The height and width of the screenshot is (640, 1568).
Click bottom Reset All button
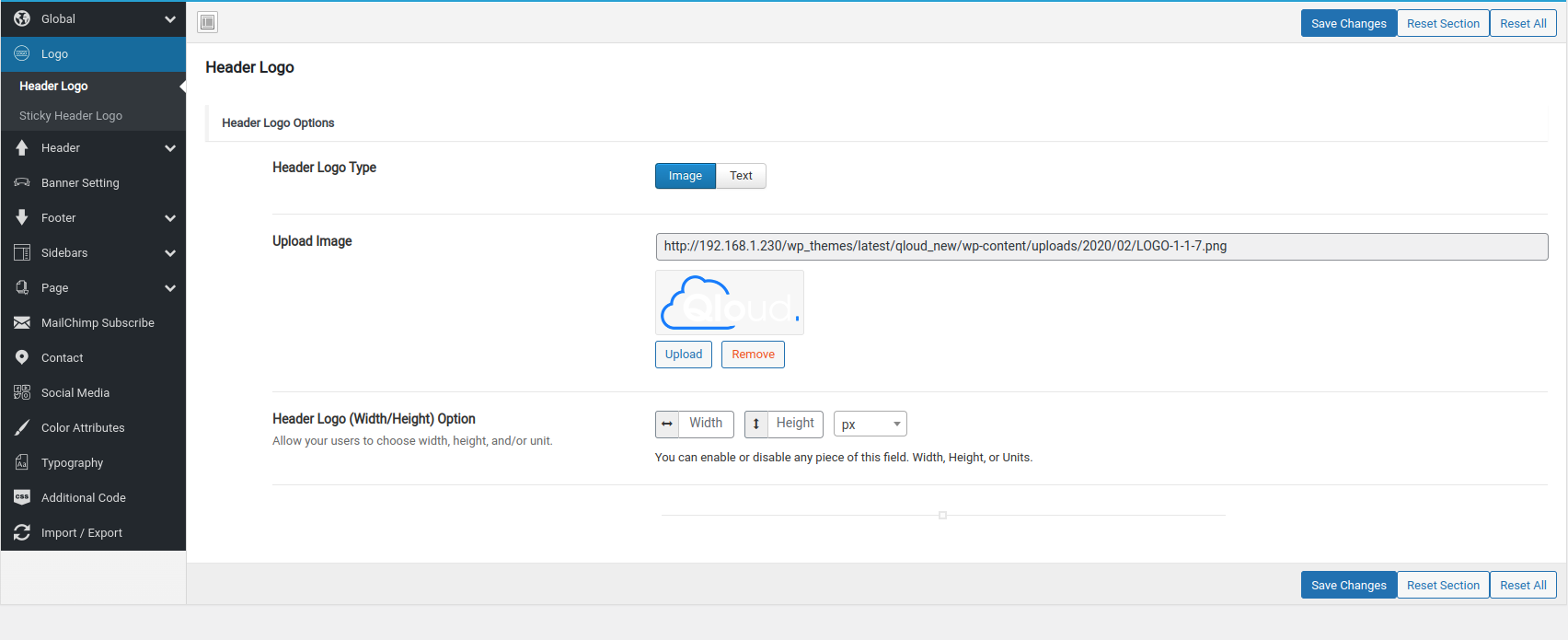pos(1523,585)
